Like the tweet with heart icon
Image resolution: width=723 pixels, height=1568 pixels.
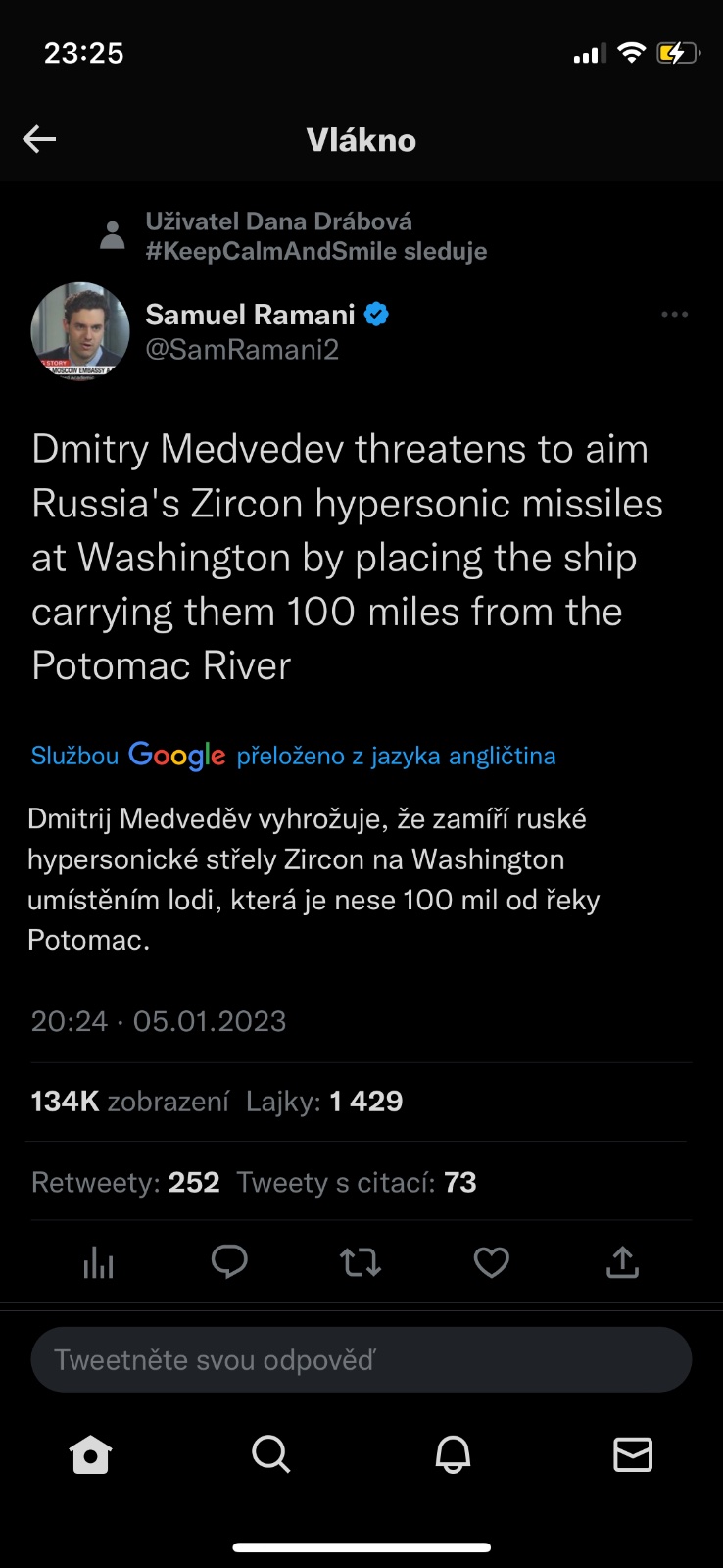coord(491,1262)
